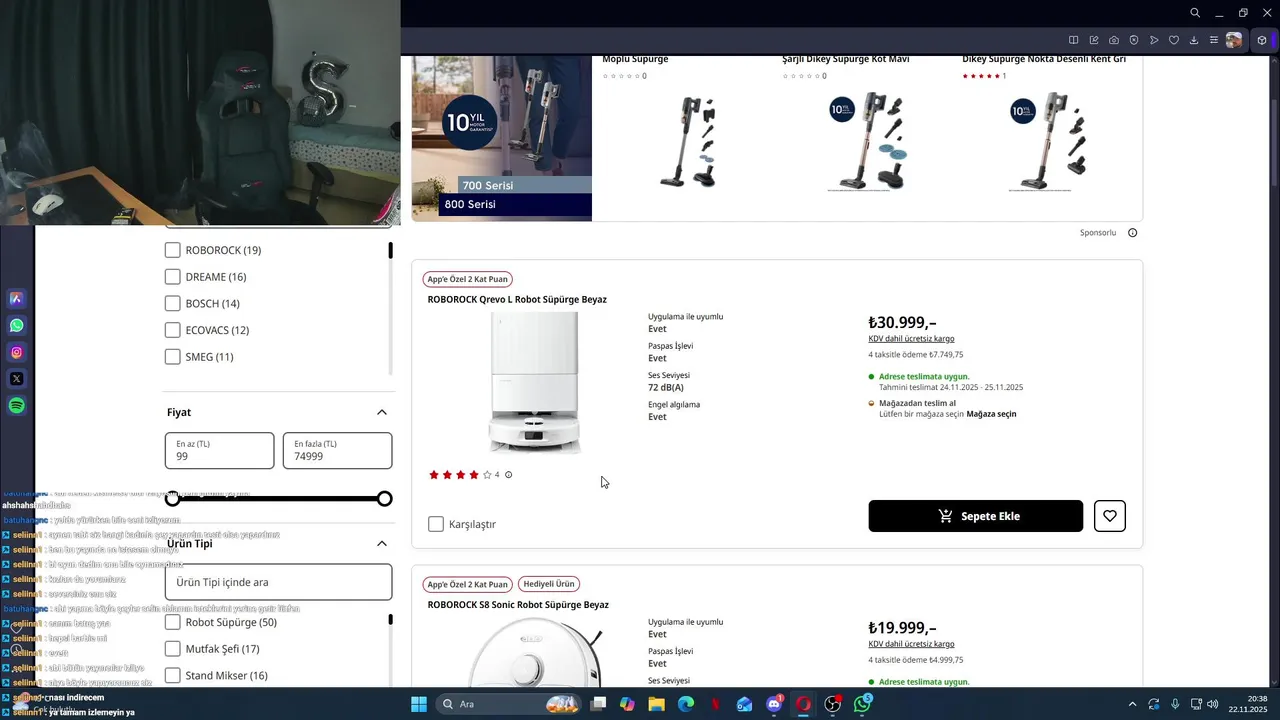Viewport: 1280px width, 720px height.
Task: Click the Mağaza seçin link
Action: click(991, 414)
